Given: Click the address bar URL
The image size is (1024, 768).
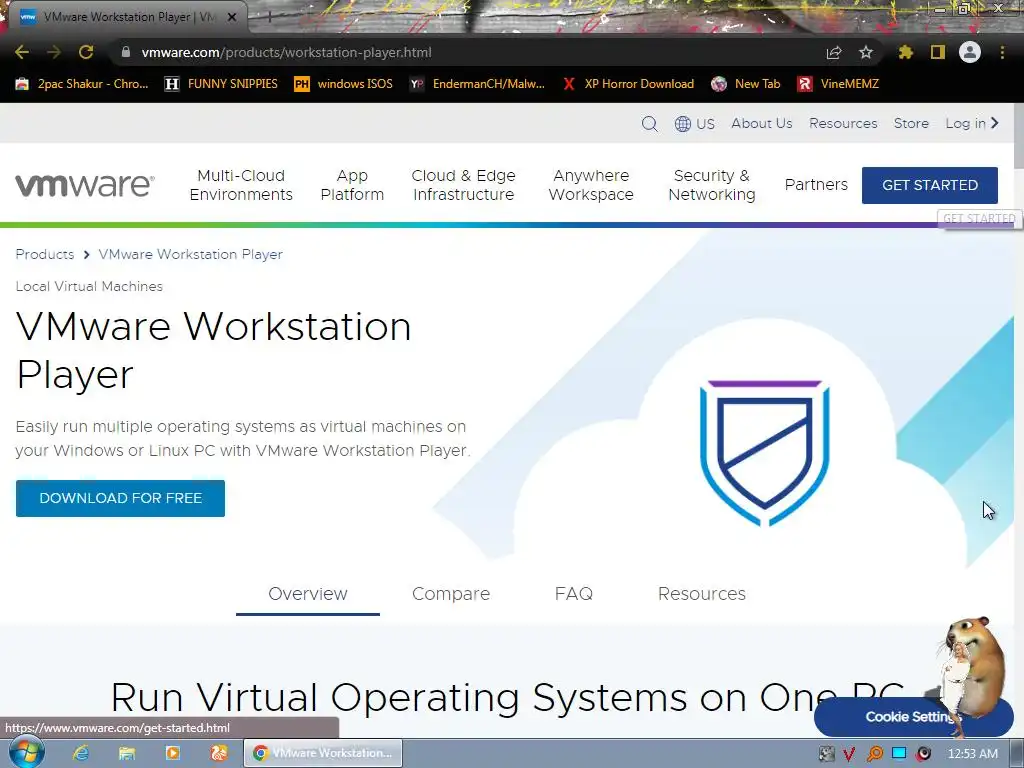Looking at the screenshot, I should tap(286, 52).
